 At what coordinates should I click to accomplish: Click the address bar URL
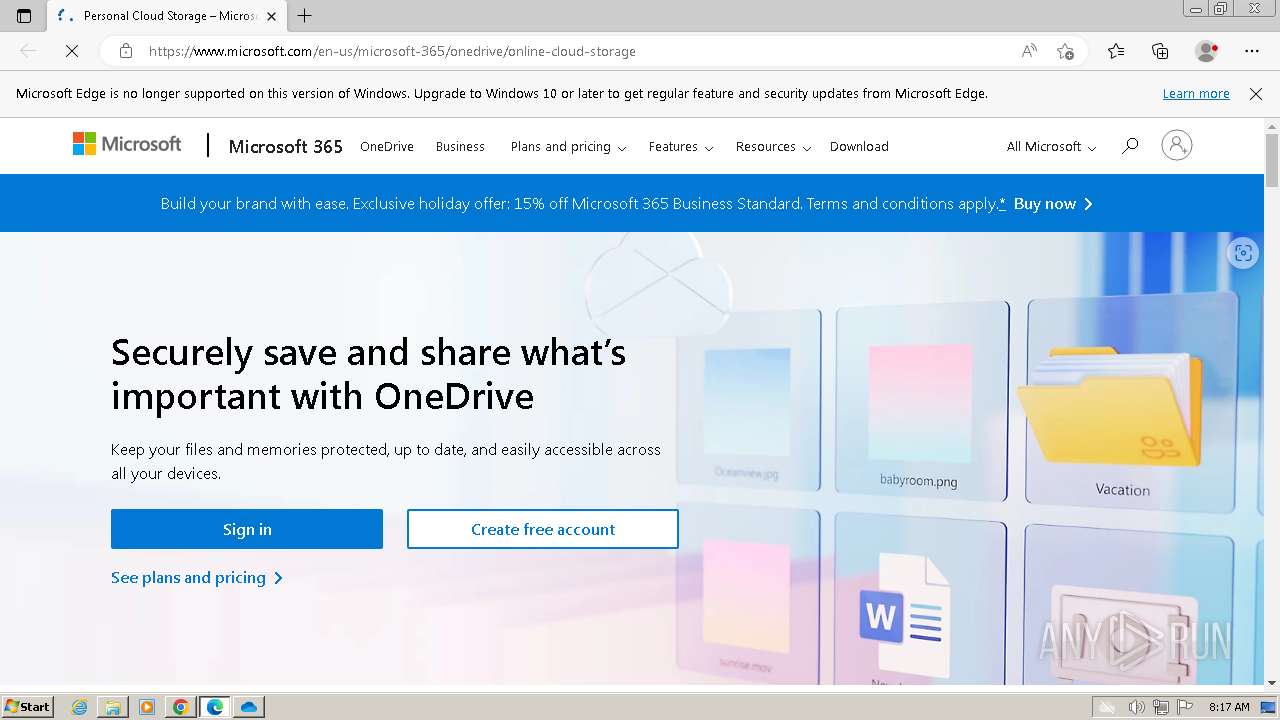click(x=392, y=51)
